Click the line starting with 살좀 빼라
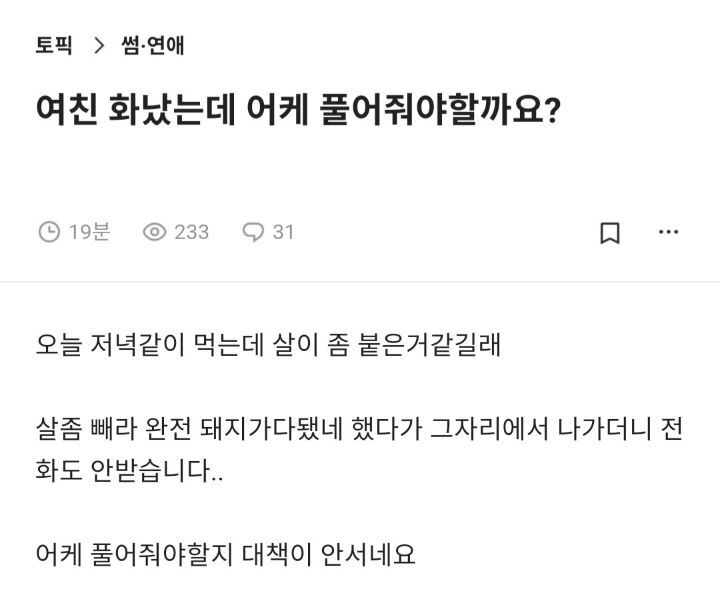The image size is (720, 609). (360, 430)
